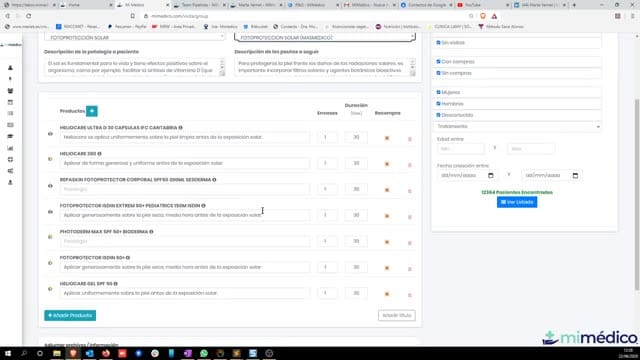Delete the FOTOPROTECTOR ISDIN 50+ row
This screenshot has height=360, width=640.
[x=410, y=269]
